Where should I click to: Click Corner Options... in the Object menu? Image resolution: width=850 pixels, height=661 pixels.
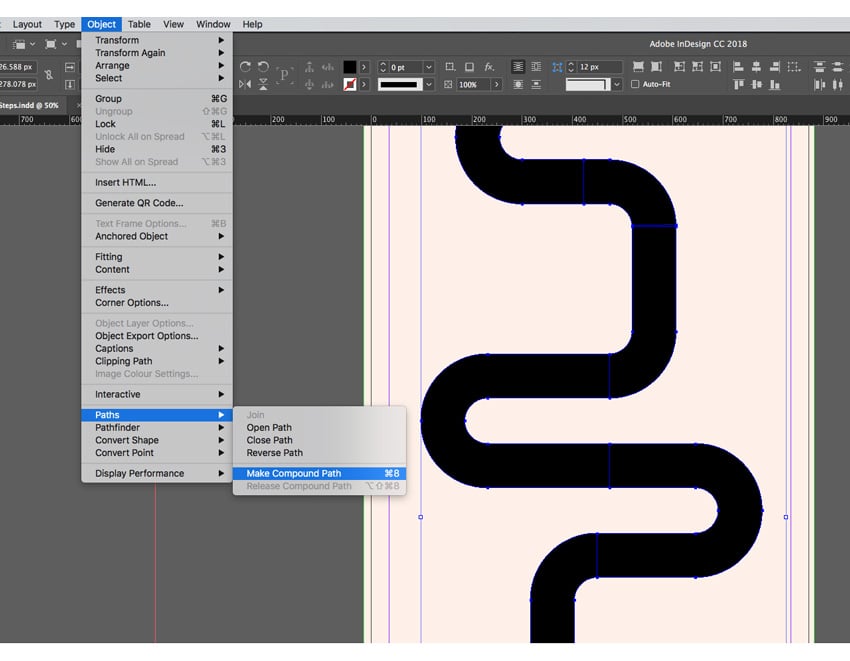[131, 303]
